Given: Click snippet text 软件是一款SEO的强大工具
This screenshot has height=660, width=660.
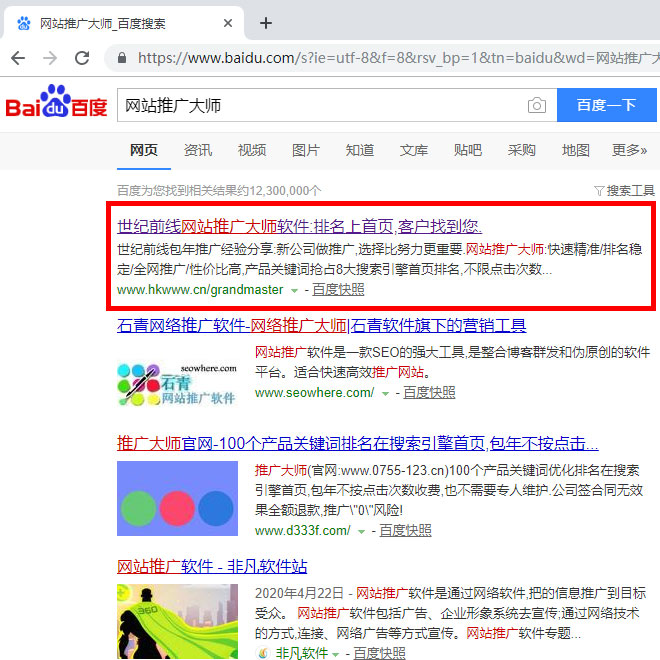Looking at the screenshot, I should click(385, 352).
